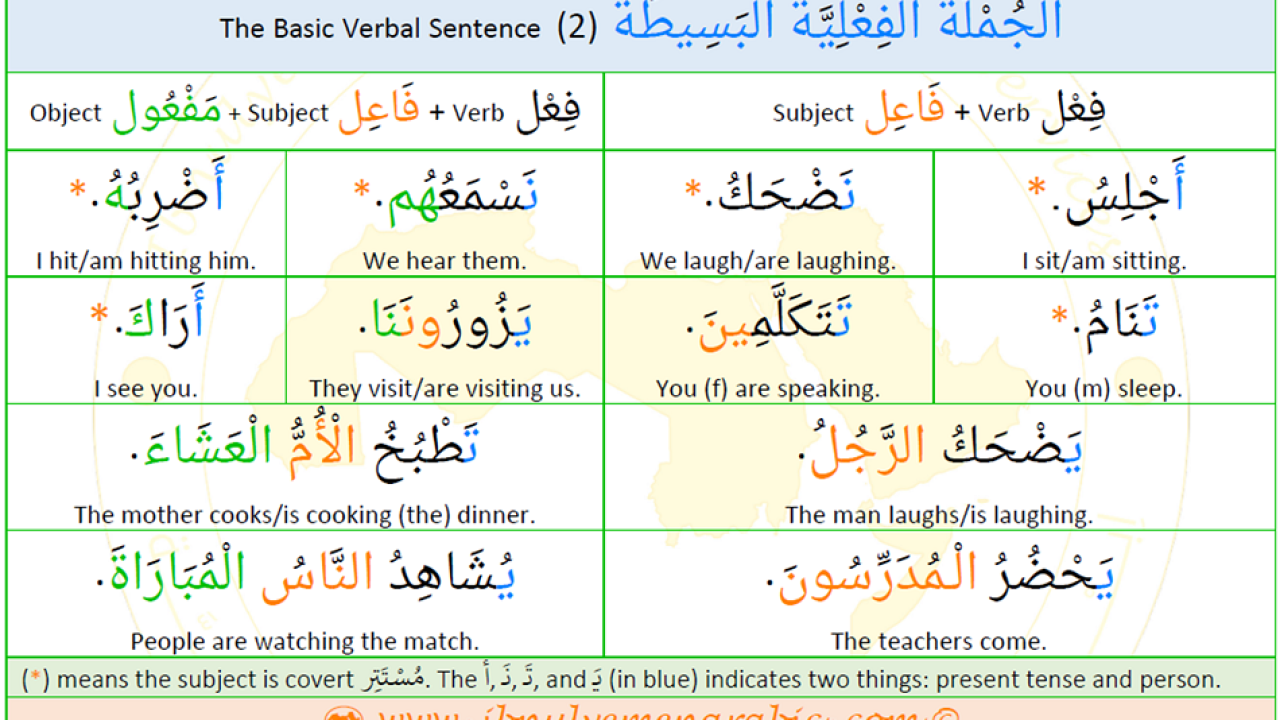Click the Arabic title in blue at top
Image resolution: width=1280 pixels, height=720 pixels.
(837, 26)
